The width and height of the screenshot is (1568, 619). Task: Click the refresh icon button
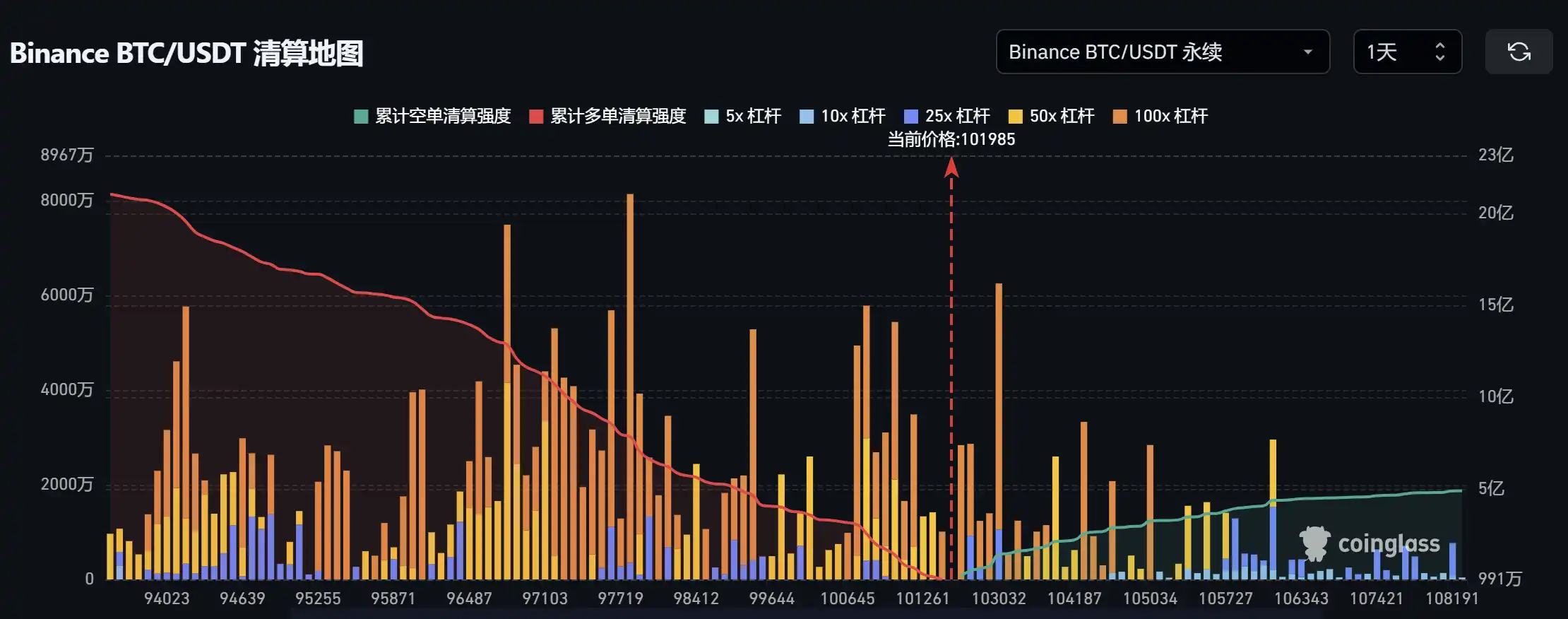1519,52
